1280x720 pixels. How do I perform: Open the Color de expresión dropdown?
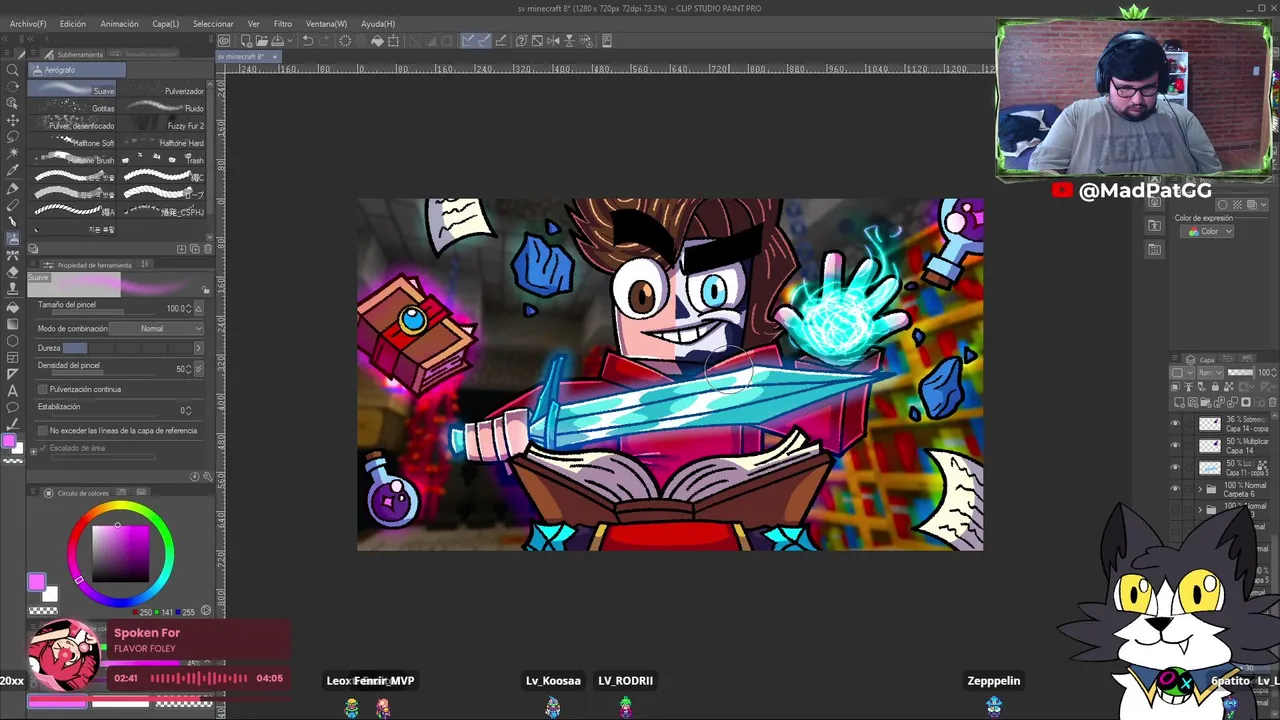[1208, 231]
